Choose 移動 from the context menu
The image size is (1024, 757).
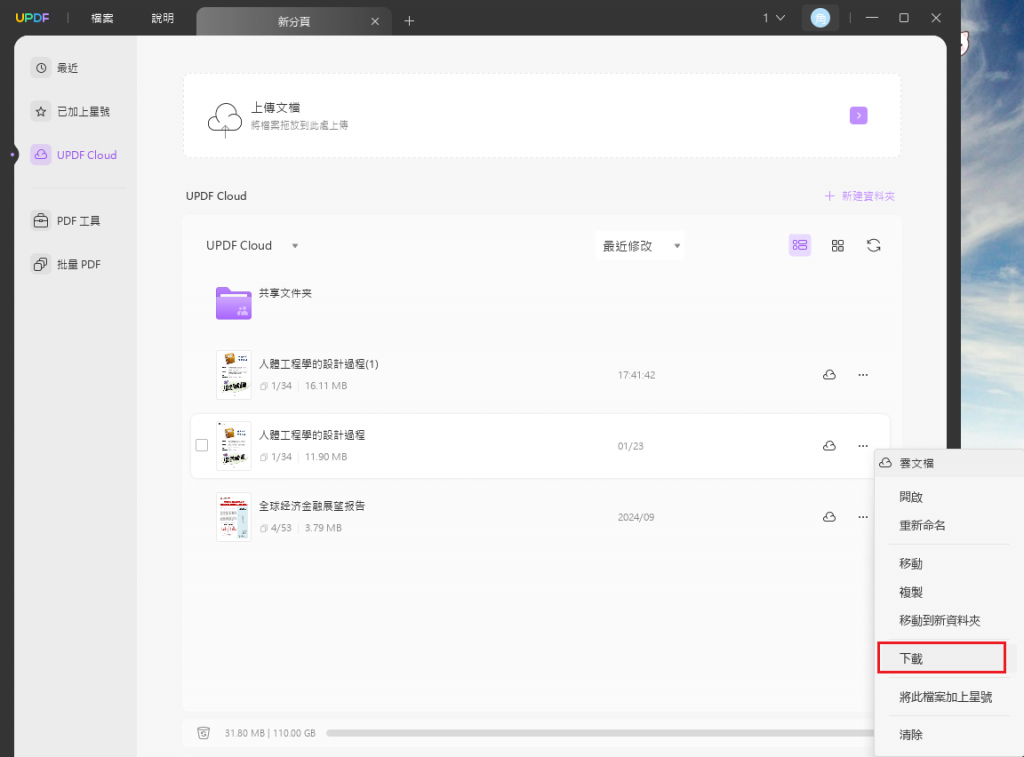tap(911, 564)
